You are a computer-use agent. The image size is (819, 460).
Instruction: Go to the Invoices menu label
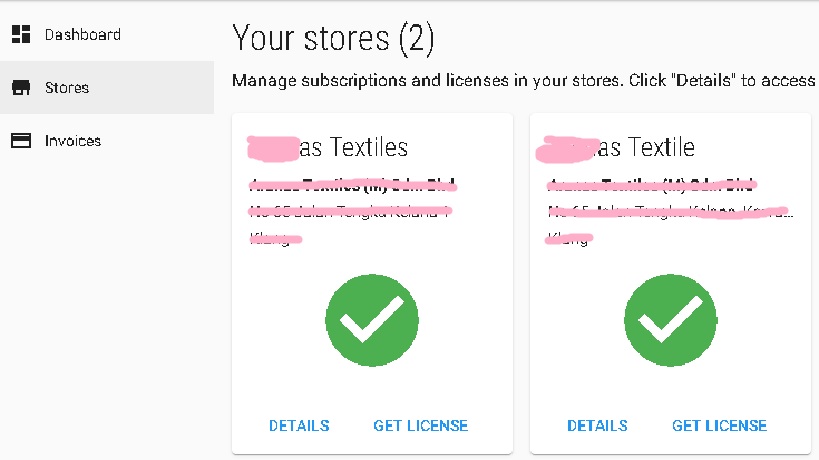click(x=73, y=141)
